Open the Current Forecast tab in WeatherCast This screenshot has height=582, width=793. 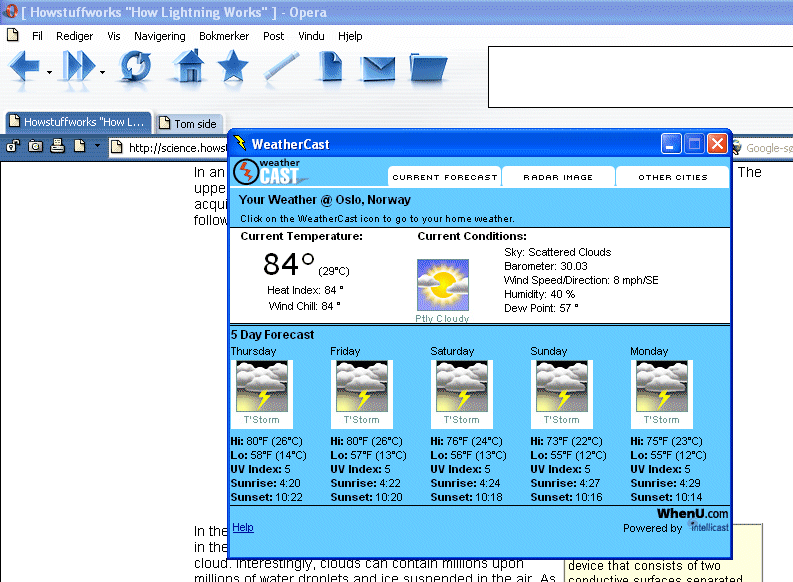click(445, 176)
